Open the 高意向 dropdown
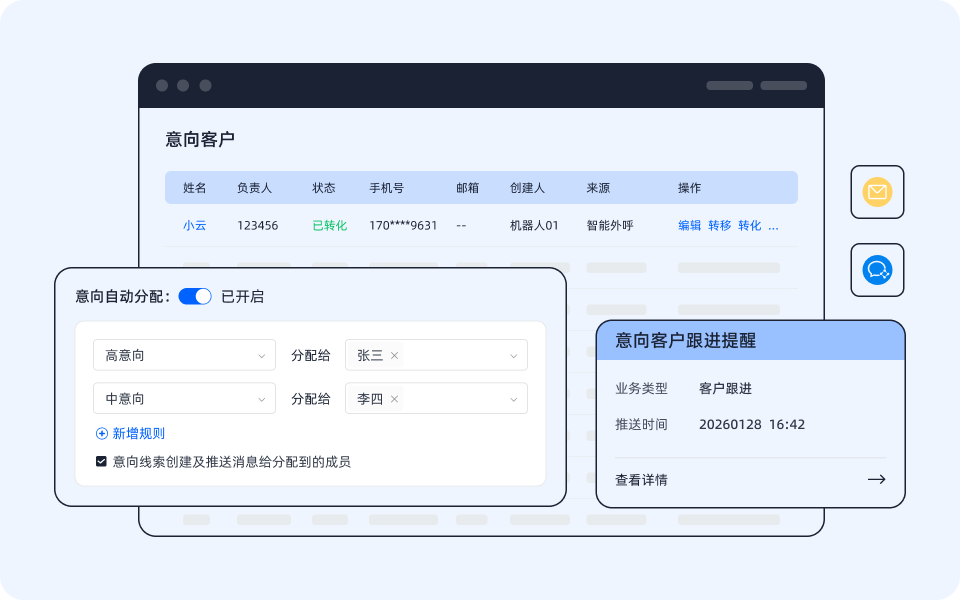Screen dimensions: 960x600 click(184, 354)
